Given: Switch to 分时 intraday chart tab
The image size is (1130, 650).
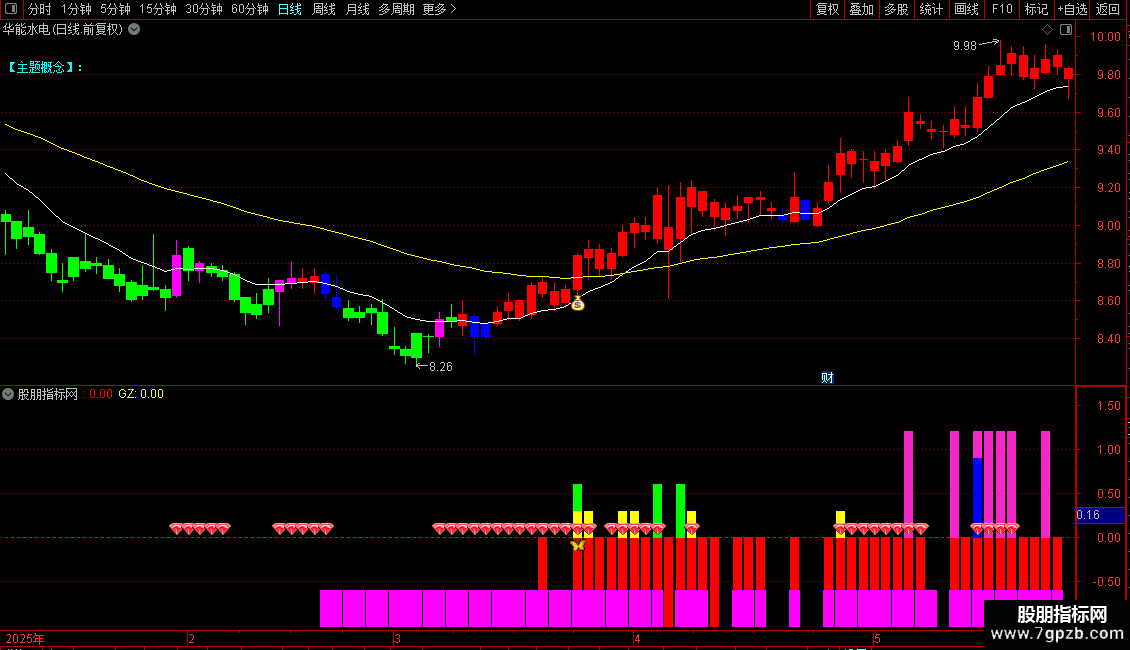Looking at the screenshot, I should click(40, 9).
